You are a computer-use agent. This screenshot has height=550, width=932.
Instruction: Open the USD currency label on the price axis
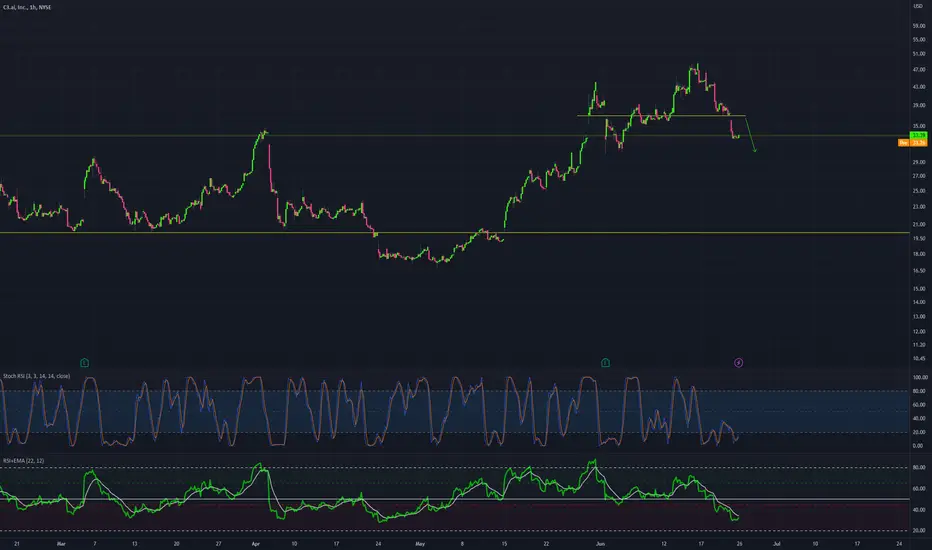(918, 6)
